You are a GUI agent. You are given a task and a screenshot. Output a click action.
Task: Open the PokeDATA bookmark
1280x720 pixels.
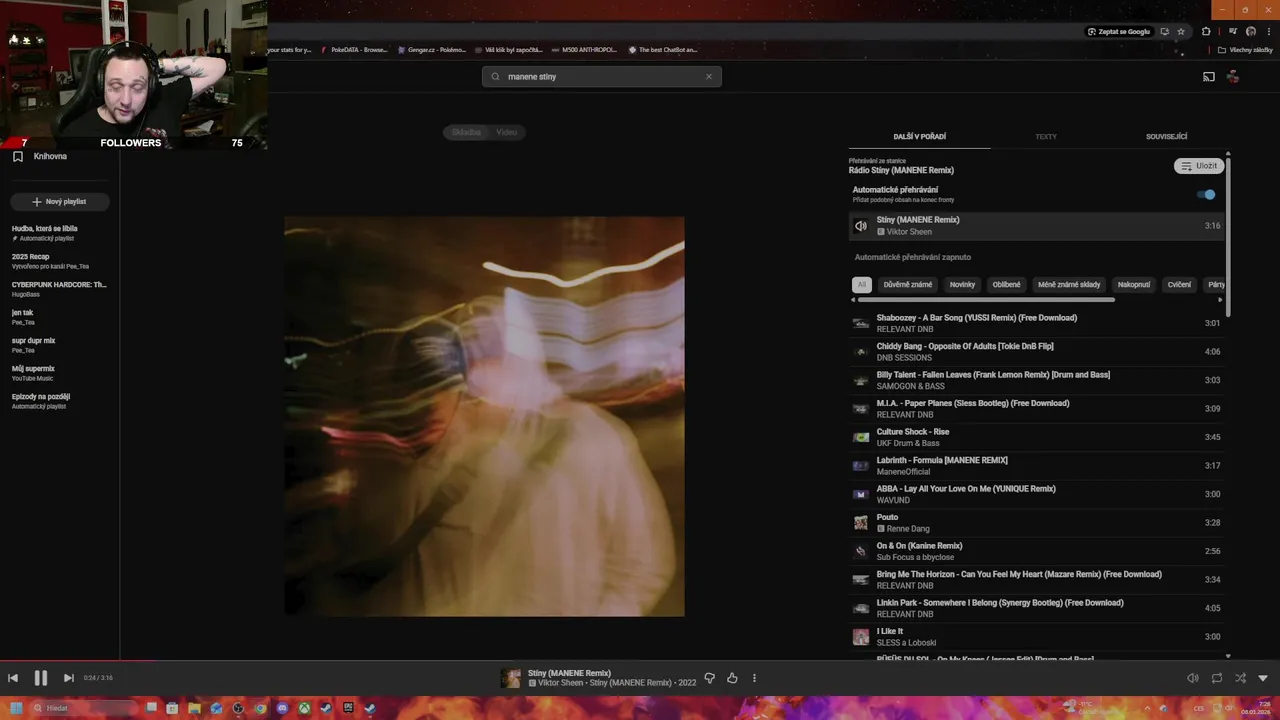coord(354,50)
